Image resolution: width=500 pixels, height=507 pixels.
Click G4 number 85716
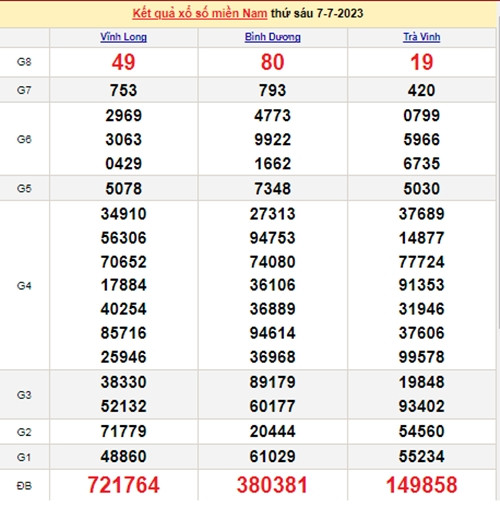point(124,333)
